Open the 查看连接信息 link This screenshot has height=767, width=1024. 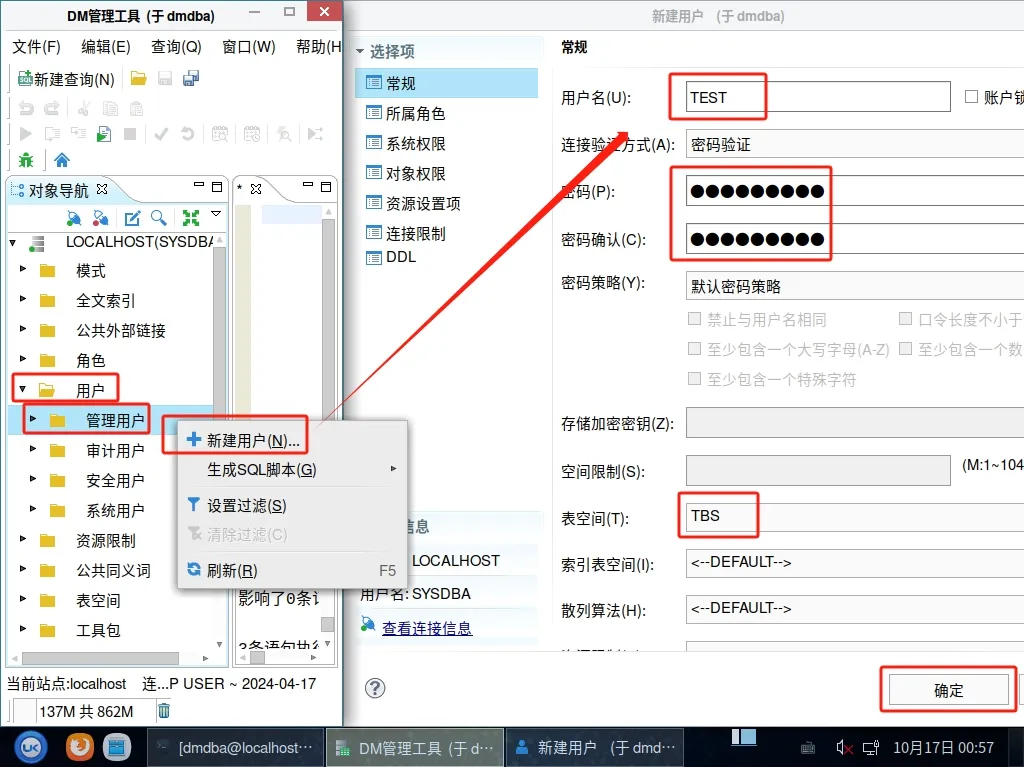(427, 628)
